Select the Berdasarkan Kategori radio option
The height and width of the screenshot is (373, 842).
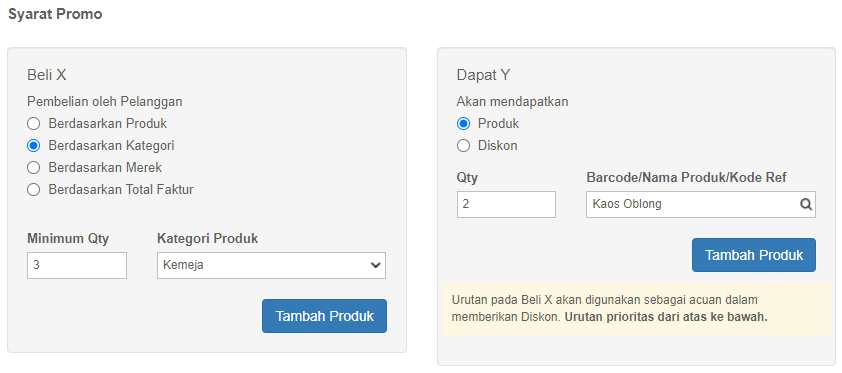[x=33, y=146]
